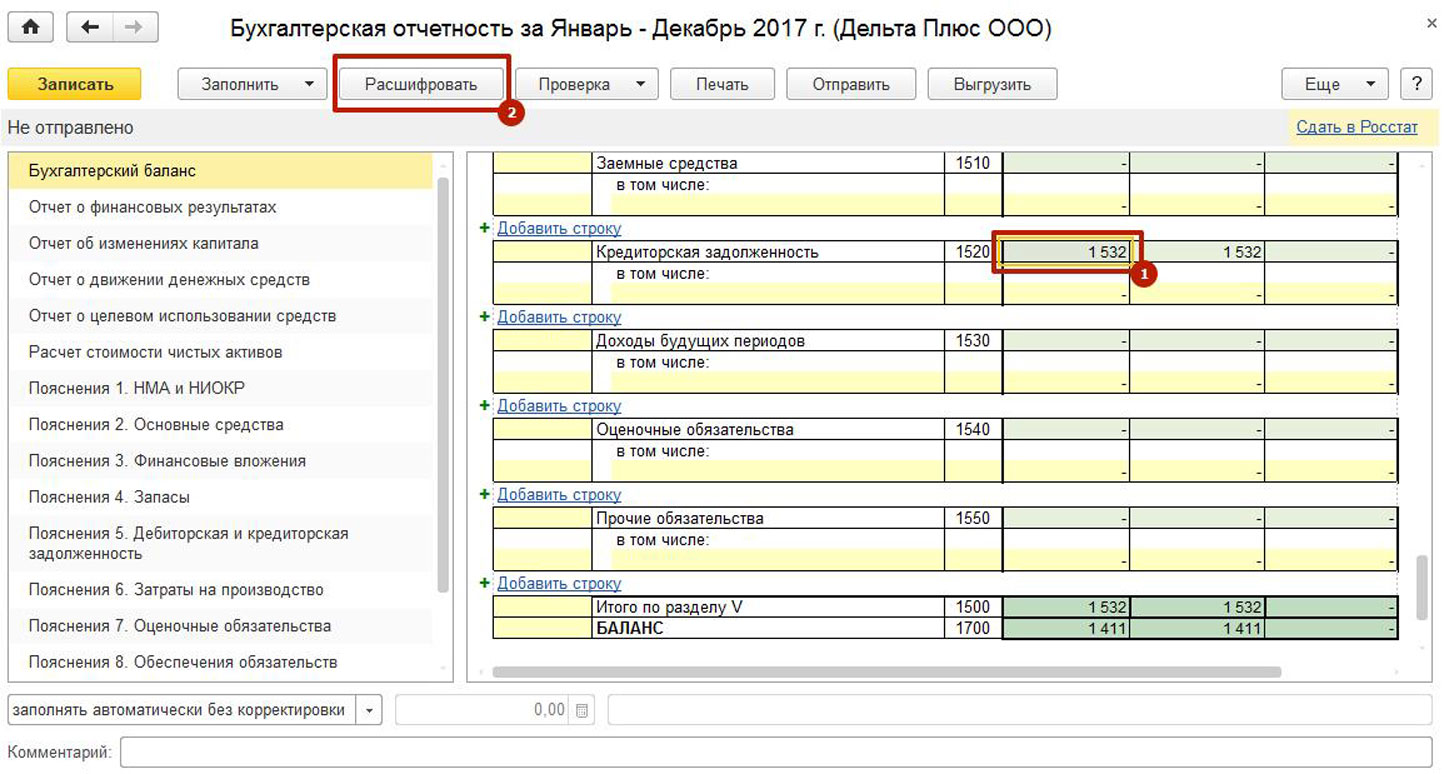This screenshot has width=1444, height=774.
Task: Click into the Комментарий input field
Action: point(775,752)
